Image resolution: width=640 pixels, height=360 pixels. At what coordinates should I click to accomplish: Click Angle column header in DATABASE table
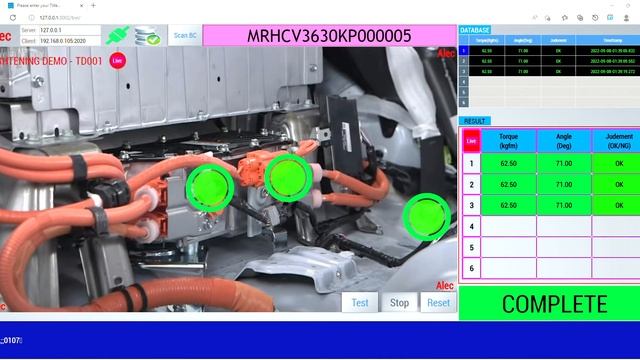click(x=522, y=40)
